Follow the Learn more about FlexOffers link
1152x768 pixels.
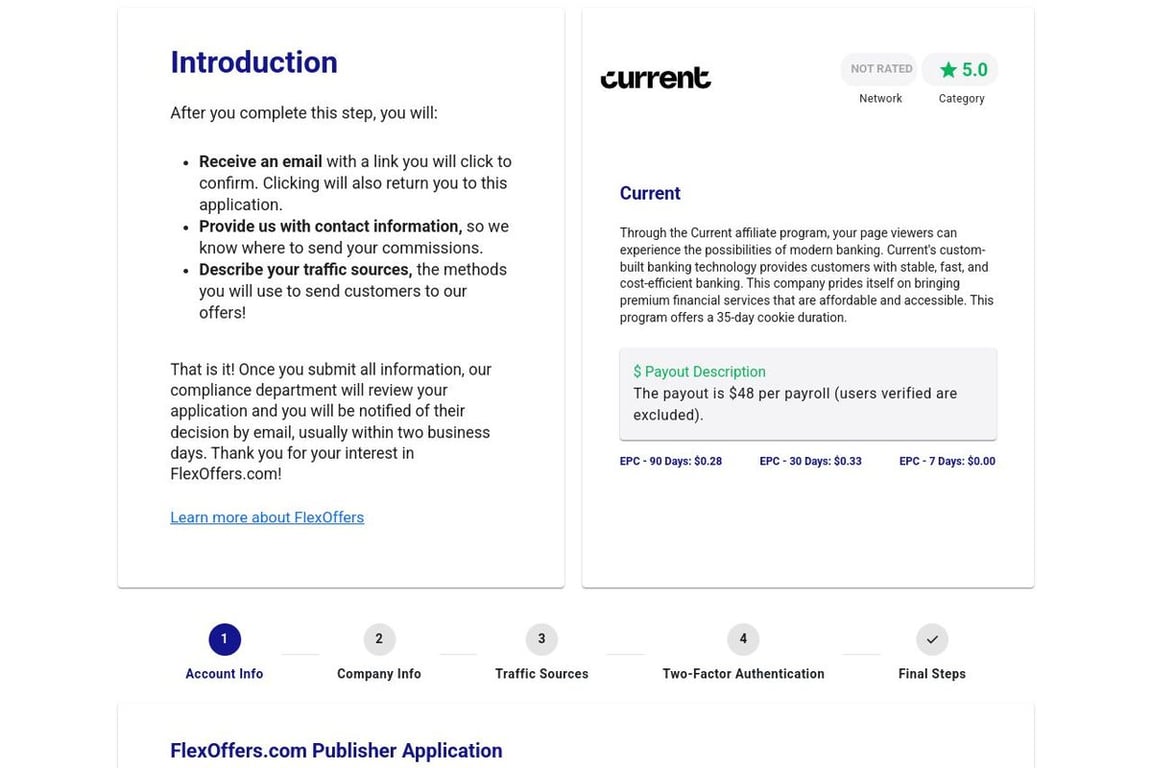[267, 517]
